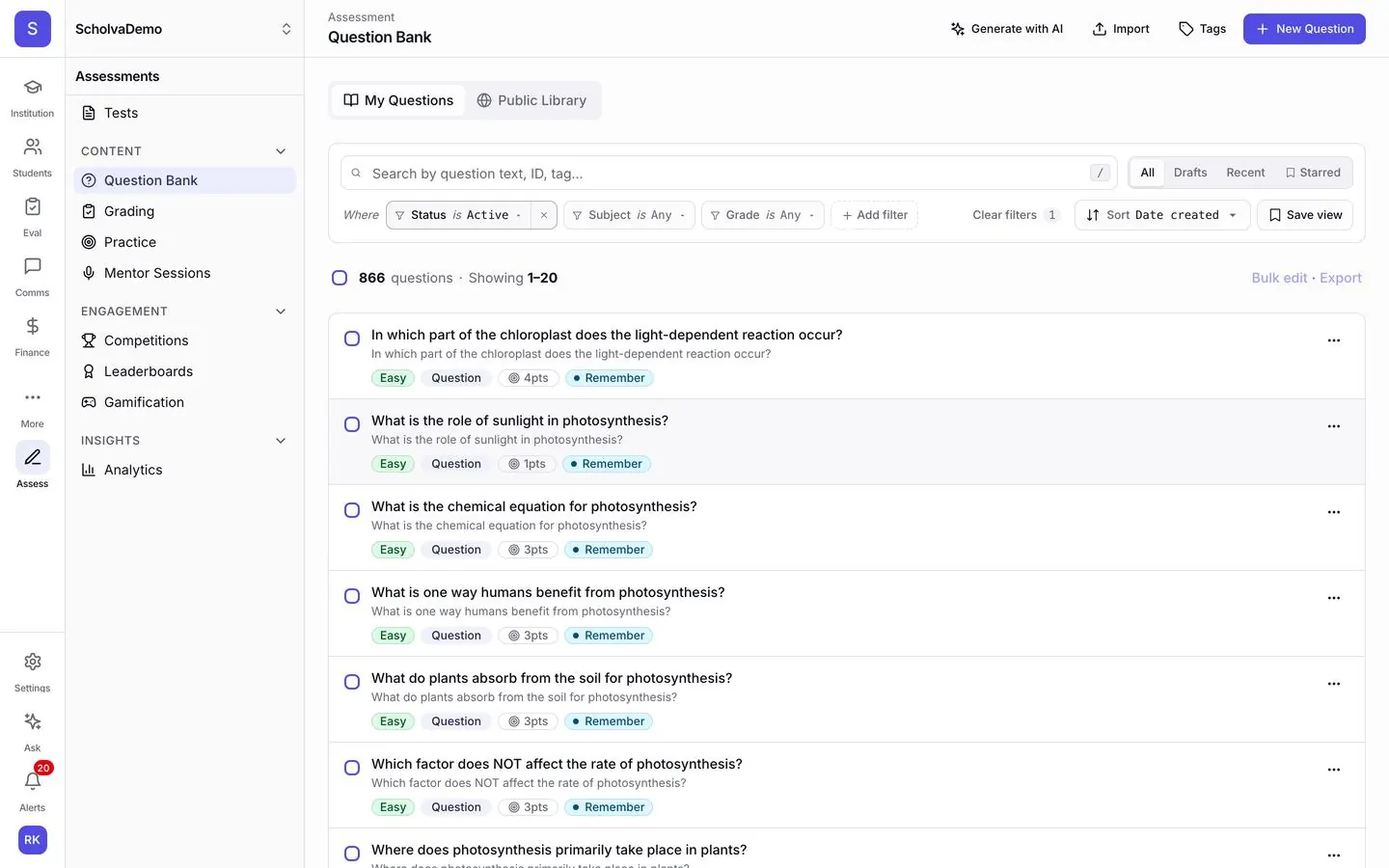The width and height of the screenshot is (1389, 868).
Task: Collapse the INSIGHTS section
Action: [281, 441]
